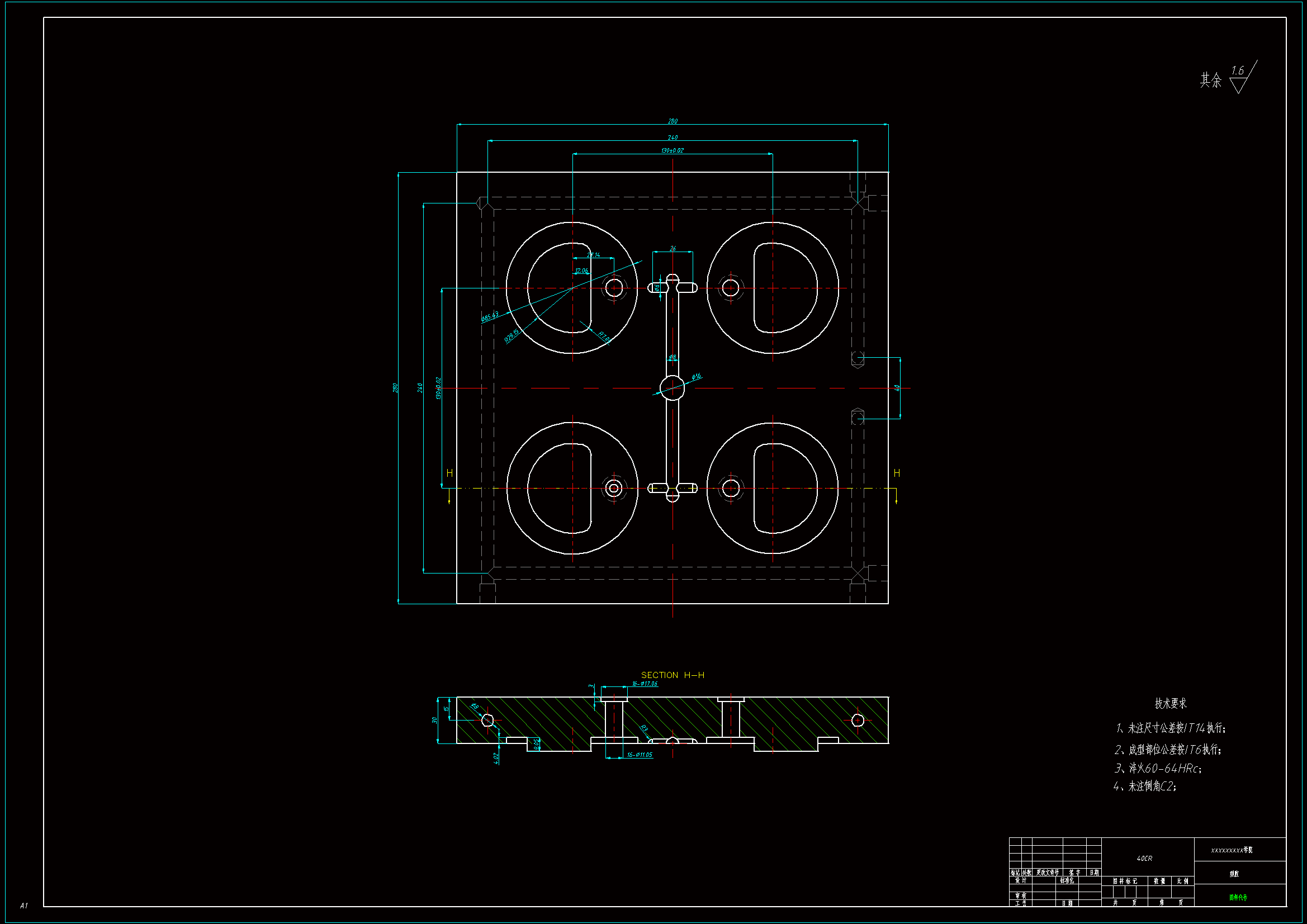The height and width of the screenshot is (924, 1307).
Task: Select the 技术要求 heading text
Action: [x=1171, y=704]
